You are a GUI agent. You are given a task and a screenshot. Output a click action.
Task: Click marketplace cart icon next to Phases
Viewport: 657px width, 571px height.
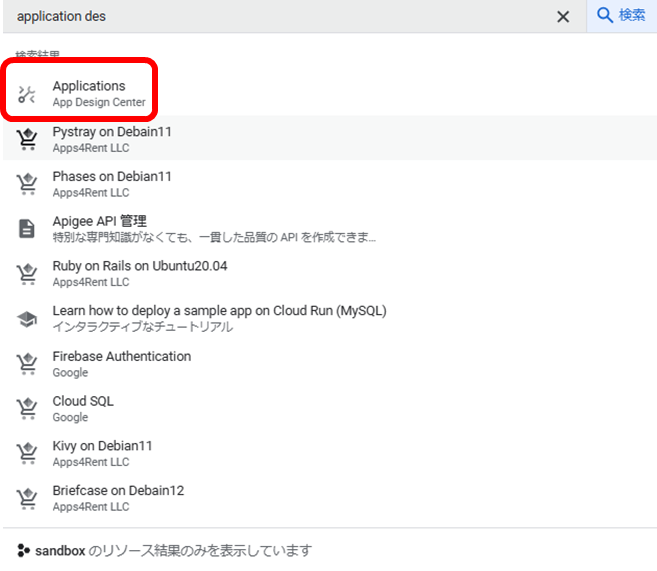(x=27, y=184)
